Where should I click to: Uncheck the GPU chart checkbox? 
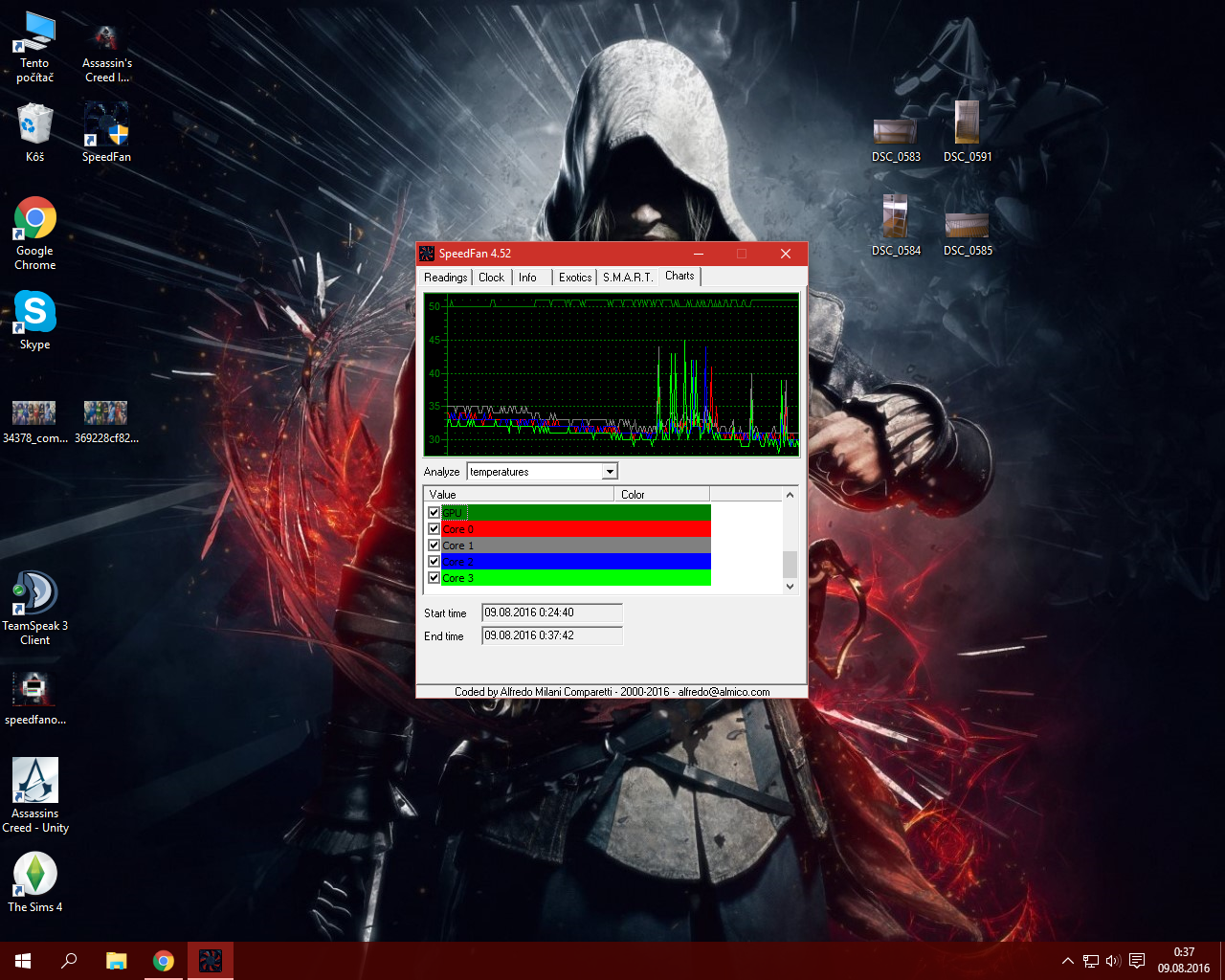[434, 513]
